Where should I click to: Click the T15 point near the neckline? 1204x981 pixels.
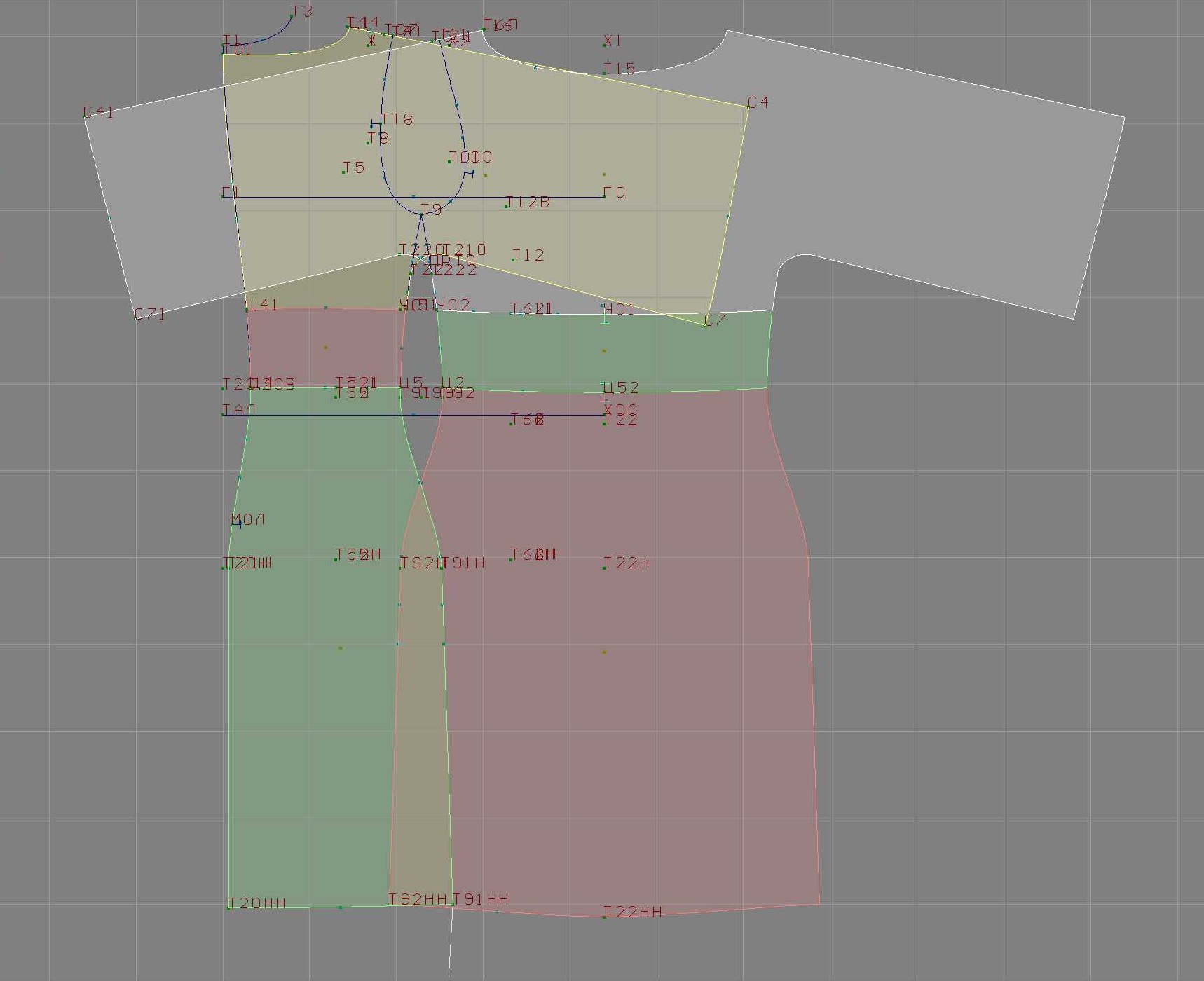pyautogui.click(x=605, y=72)
